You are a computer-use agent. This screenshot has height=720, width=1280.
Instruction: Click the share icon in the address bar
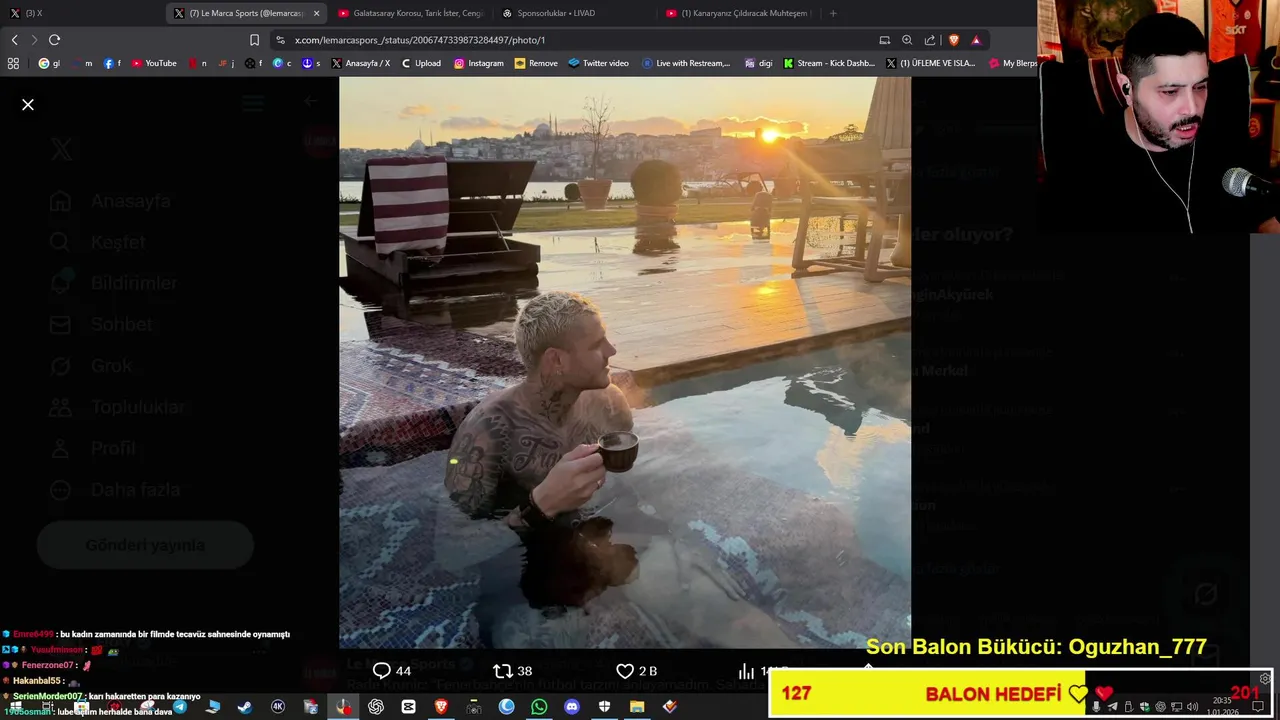930,40
